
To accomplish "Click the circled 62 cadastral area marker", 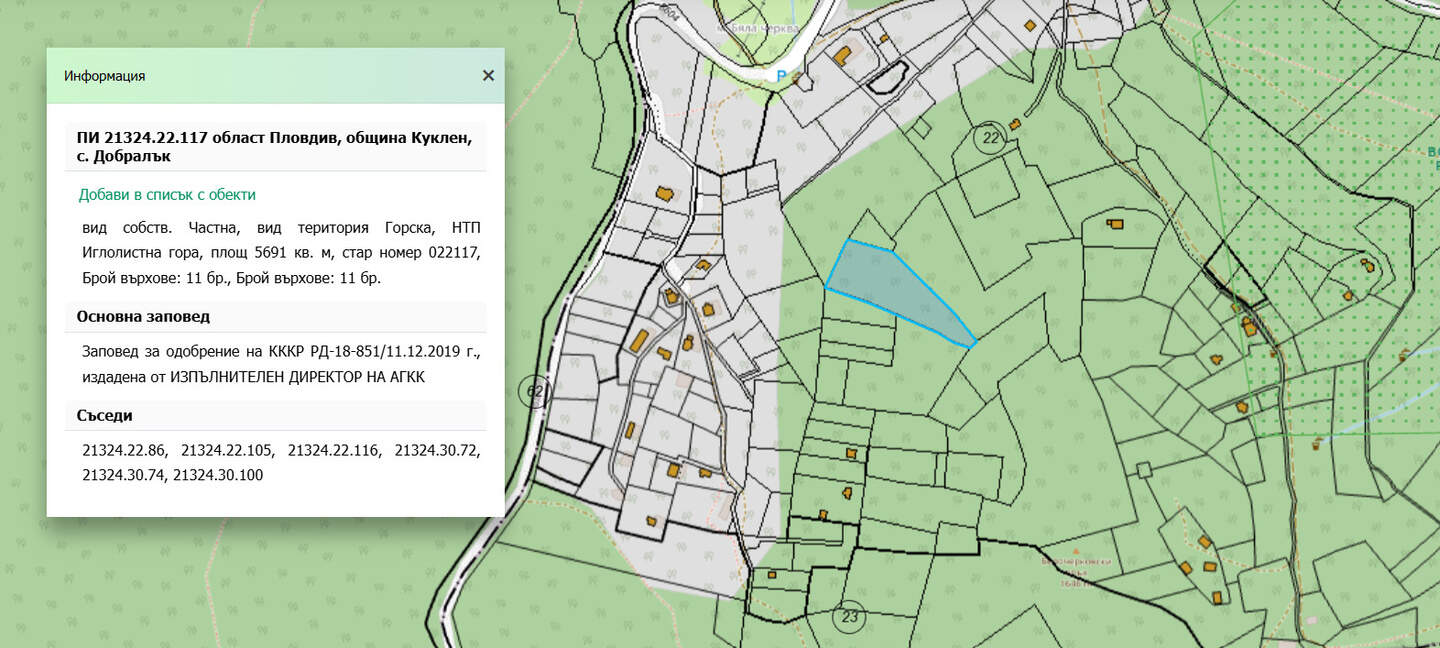I will pyautogui.click(x=536, y=390).
